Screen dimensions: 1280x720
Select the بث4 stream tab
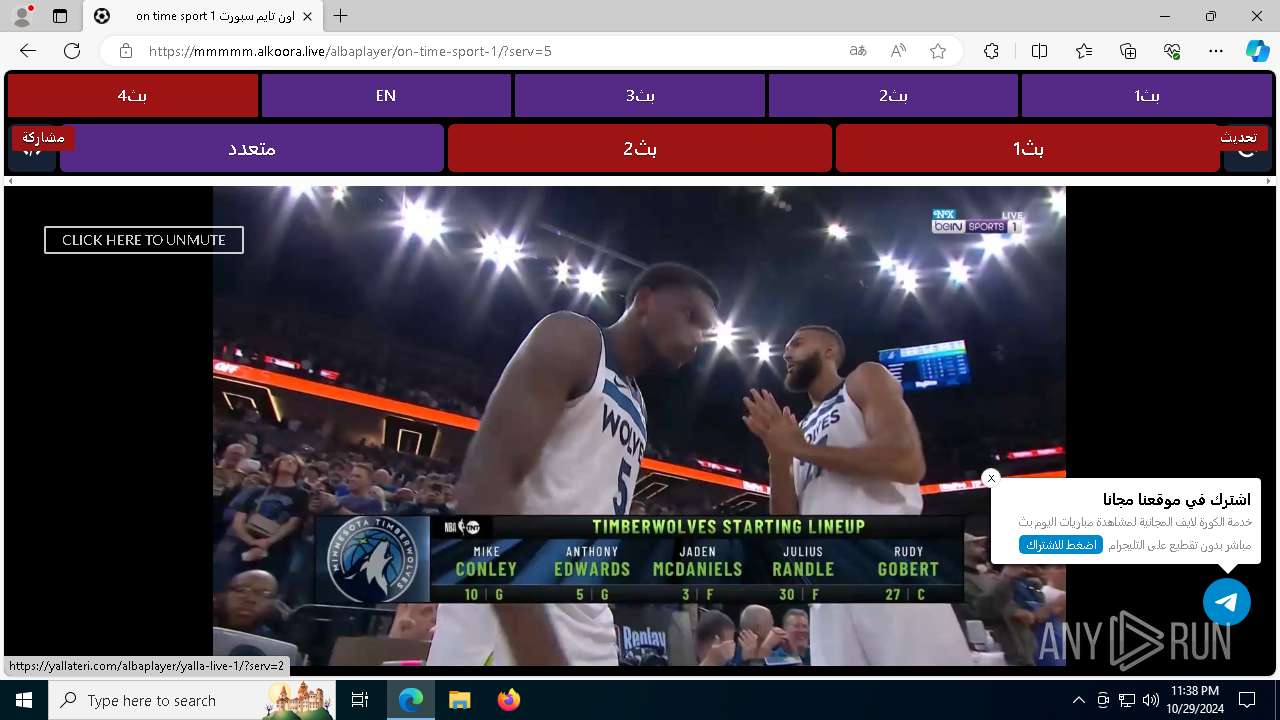point(133,96)
